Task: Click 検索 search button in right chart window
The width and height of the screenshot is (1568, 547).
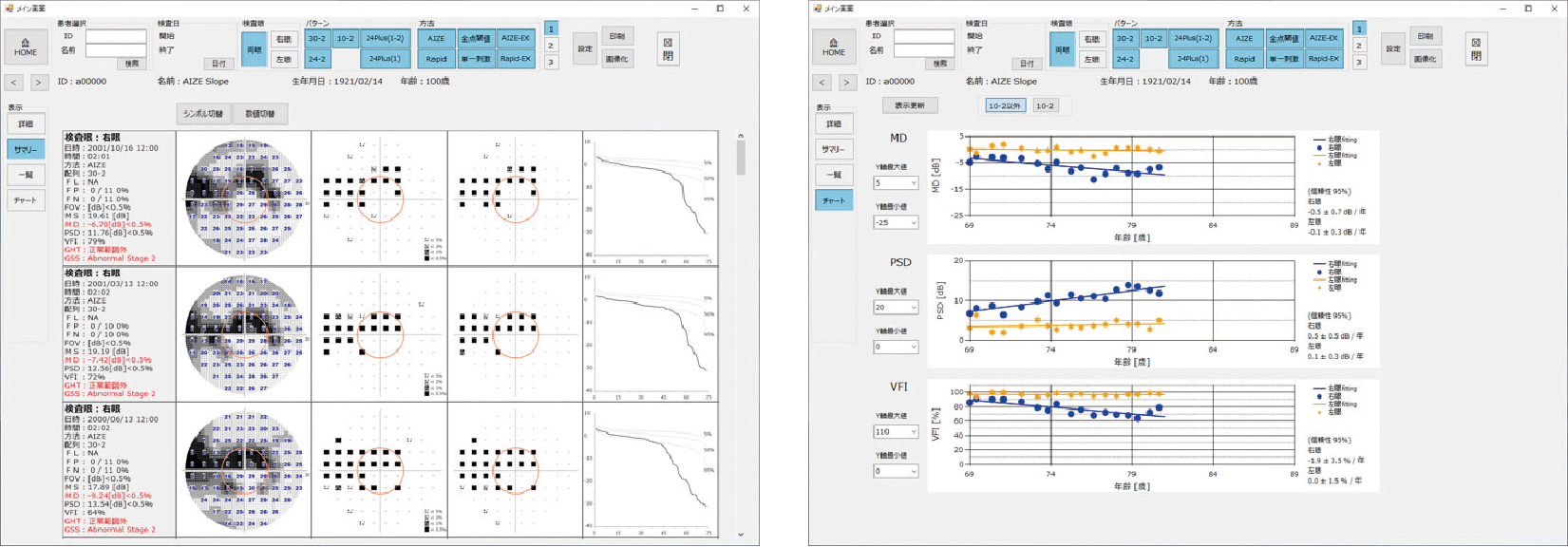Action: point(940,64)
